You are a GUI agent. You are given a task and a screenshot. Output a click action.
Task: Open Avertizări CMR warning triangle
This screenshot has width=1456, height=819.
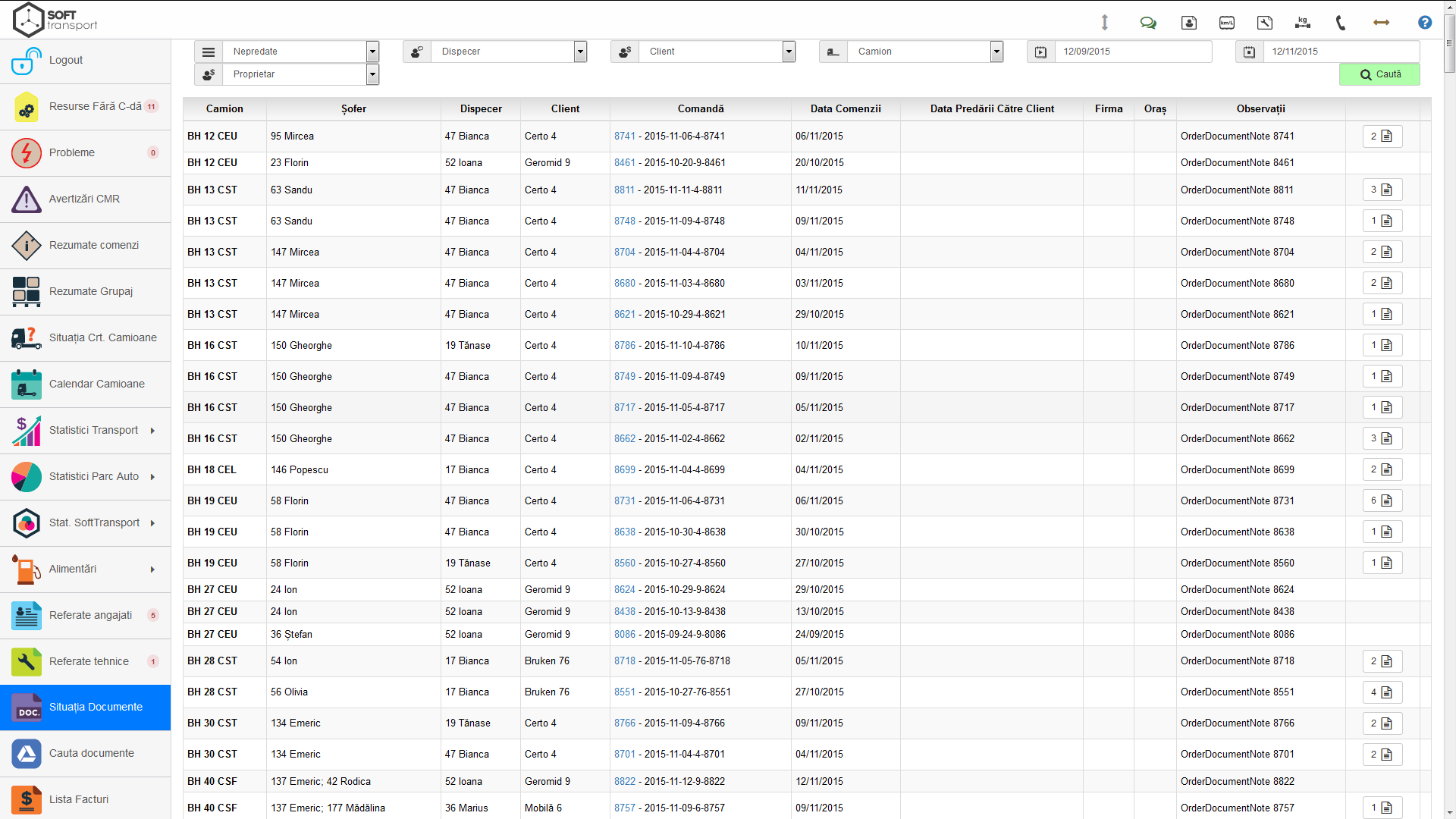point(27,199)
